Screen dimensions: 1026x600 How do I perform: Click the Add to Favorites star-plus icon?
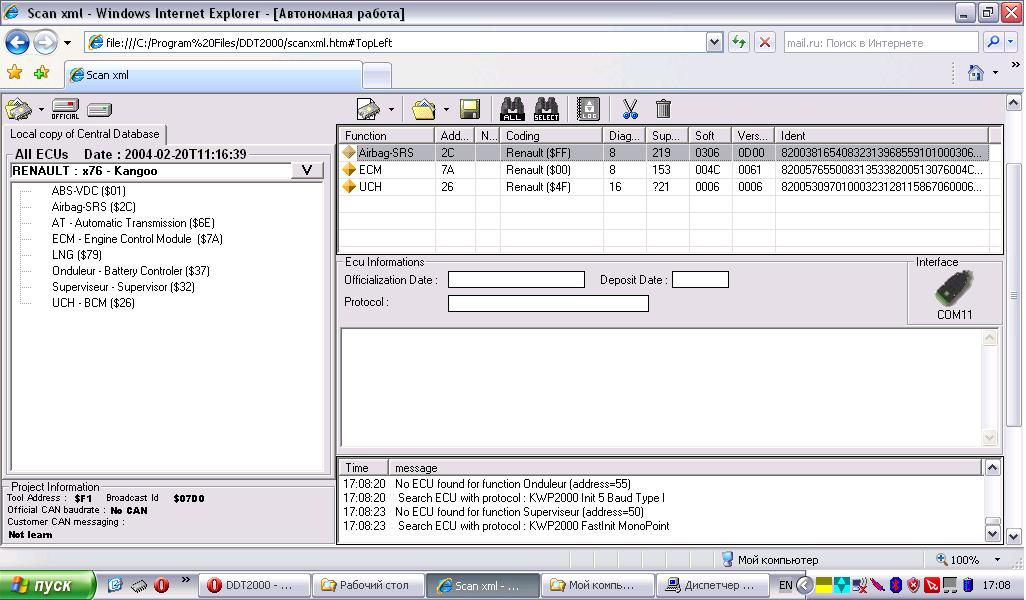click(42, 73)
